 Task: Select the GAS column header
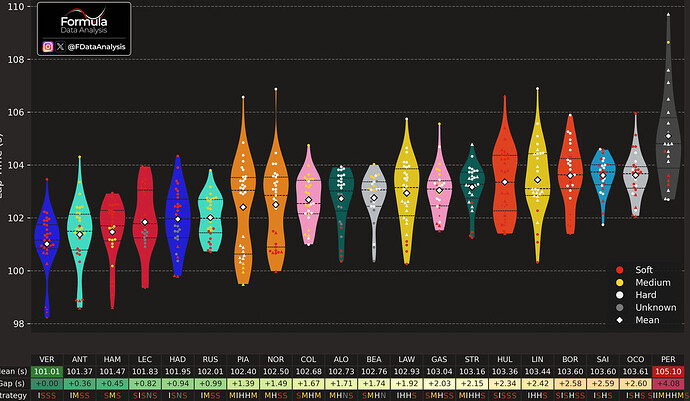pyautogui.click(x=439, y=360)
